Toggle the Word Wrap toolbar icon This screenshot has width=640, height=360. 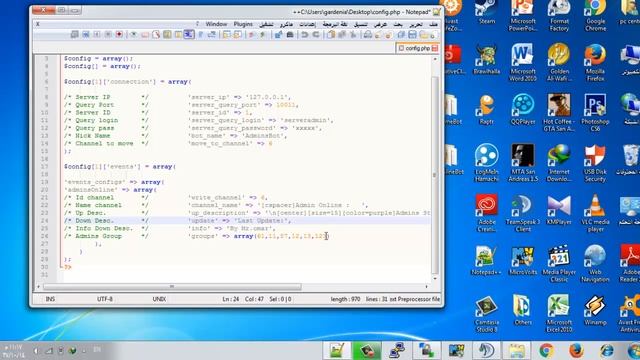212,35
